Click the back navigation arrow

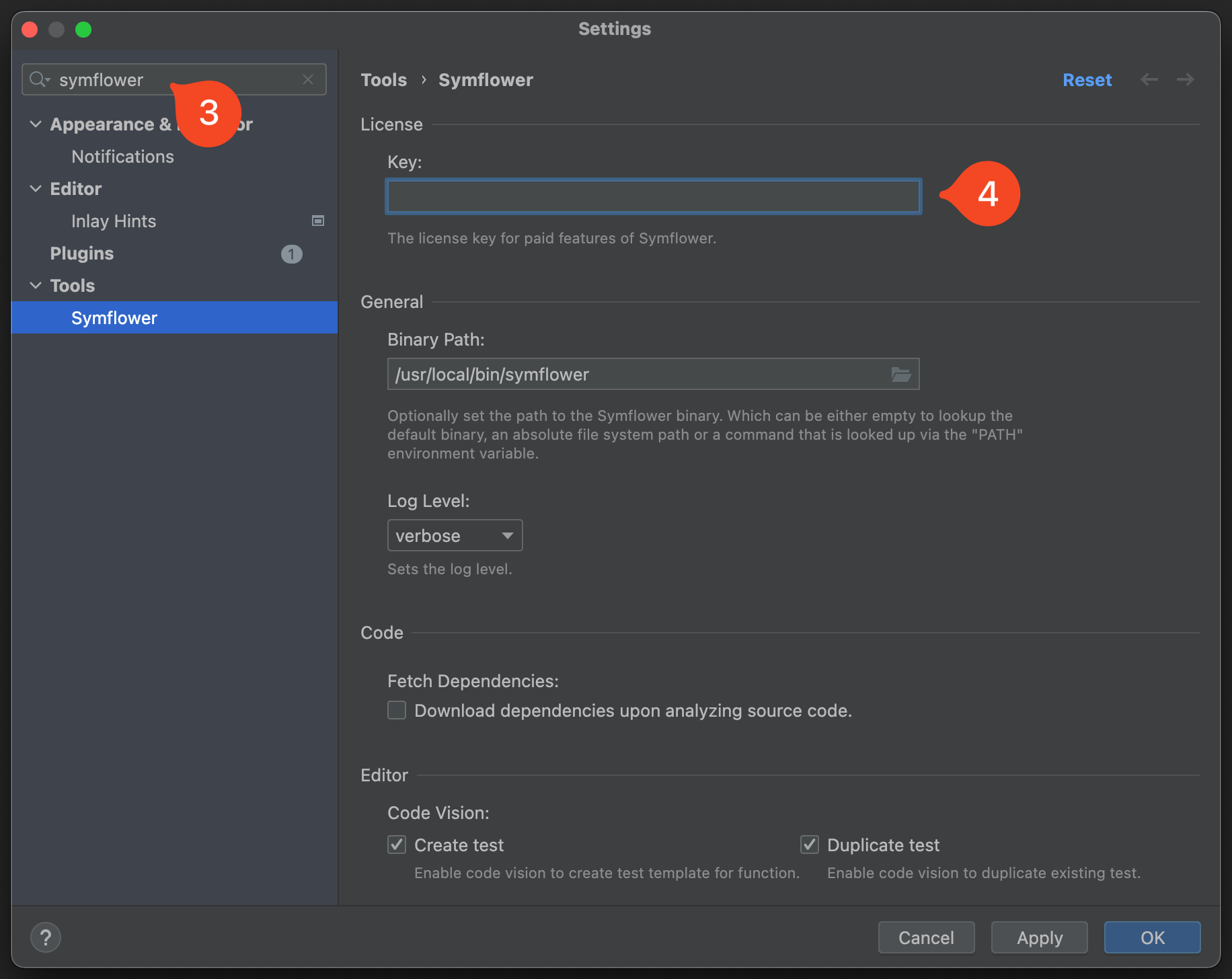click(x=1149, y=79)
